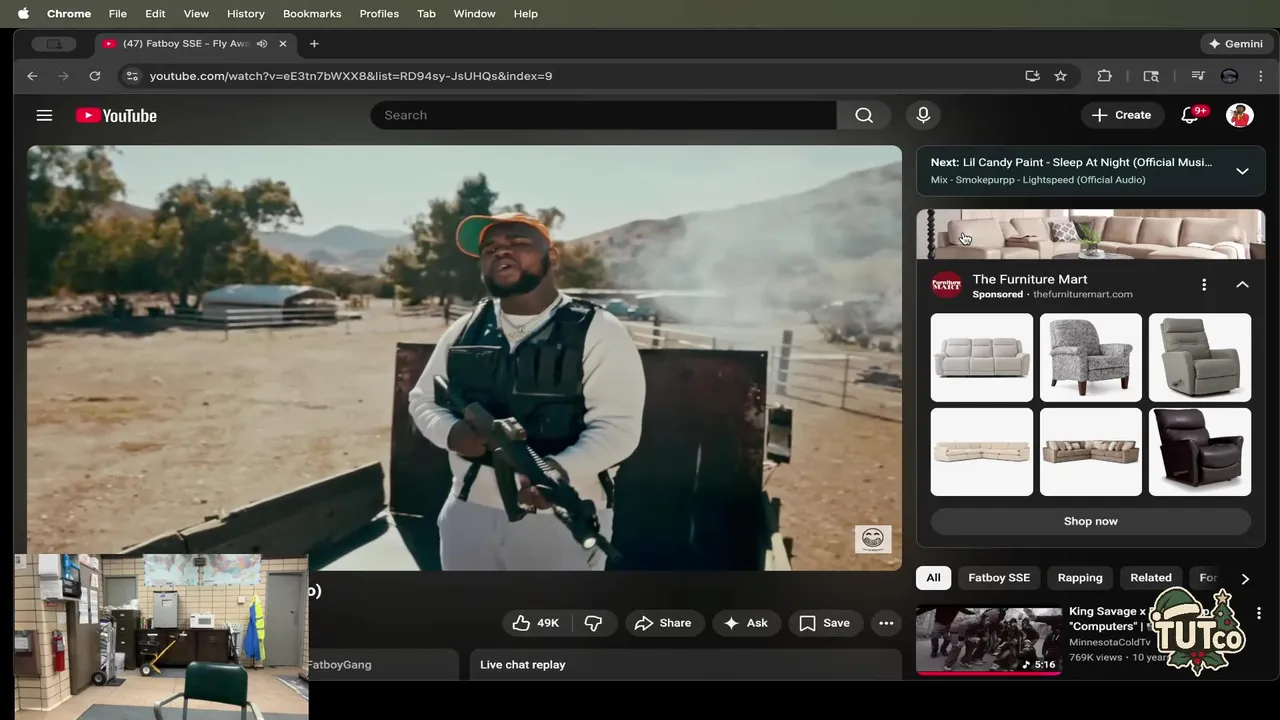Select the patterned recliner product

pyautogui.click(x=1091, y=358)
